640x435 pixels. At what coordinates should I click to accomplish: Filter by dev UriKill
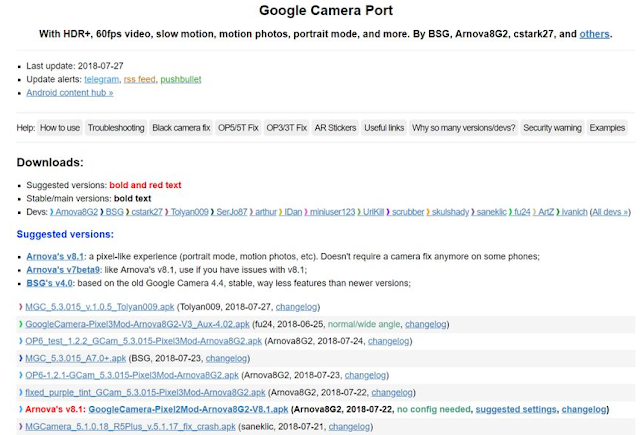[x=373, y=212]
